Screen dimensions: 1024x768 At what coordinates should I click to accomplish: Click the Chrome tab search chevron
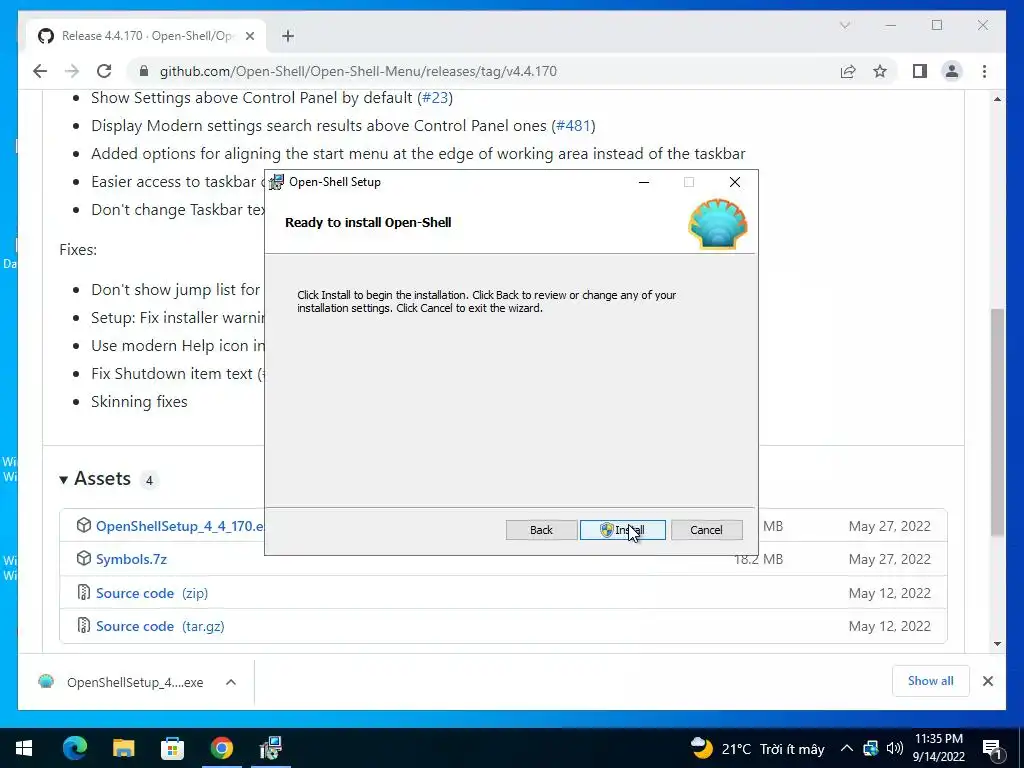pos(844,25)
